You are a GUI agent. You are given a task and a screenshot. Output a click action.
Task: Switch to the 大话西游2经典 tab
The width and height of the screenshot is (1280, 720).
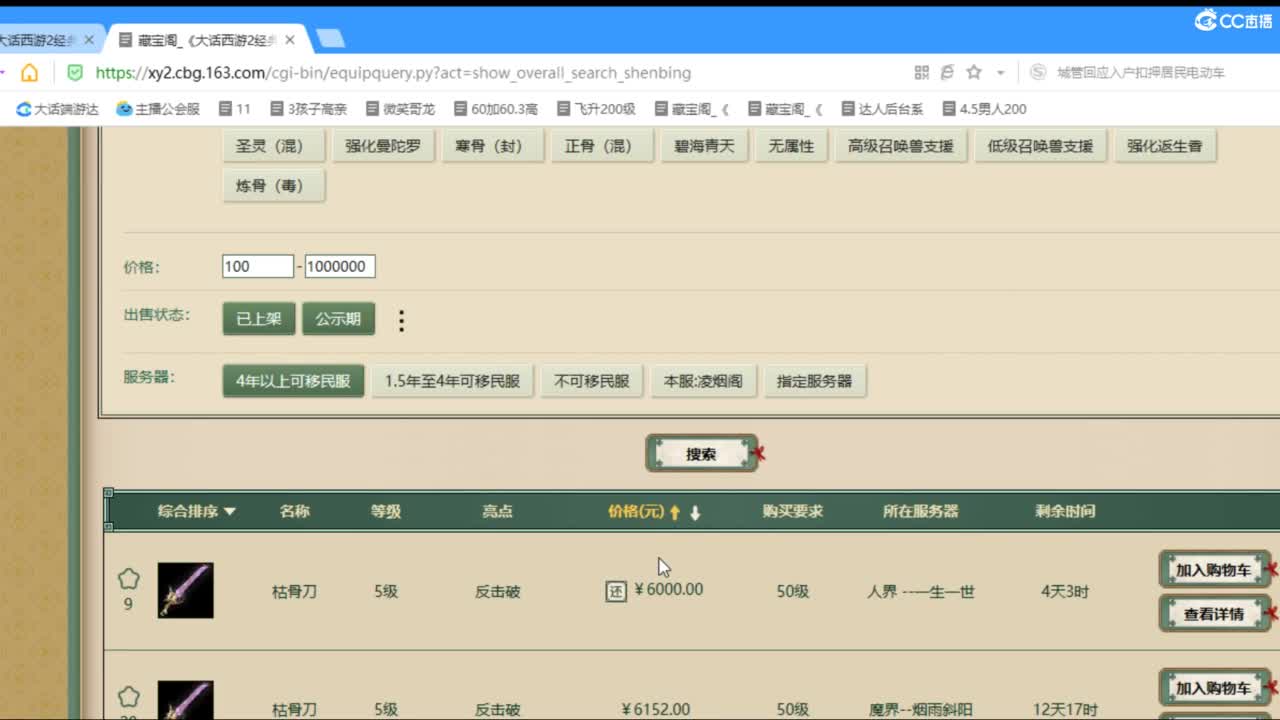pos(38,40)
